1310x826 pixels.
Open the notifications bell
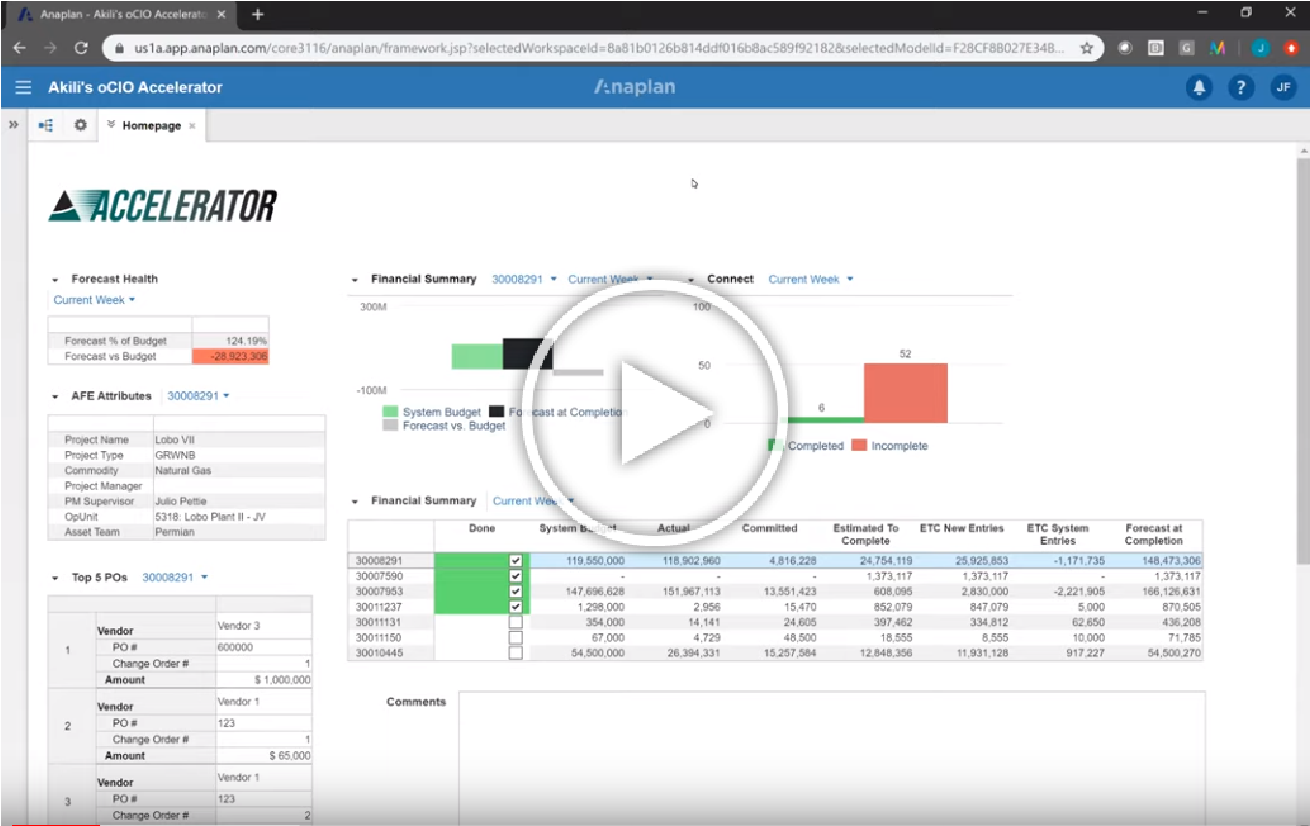point(1198,88)
